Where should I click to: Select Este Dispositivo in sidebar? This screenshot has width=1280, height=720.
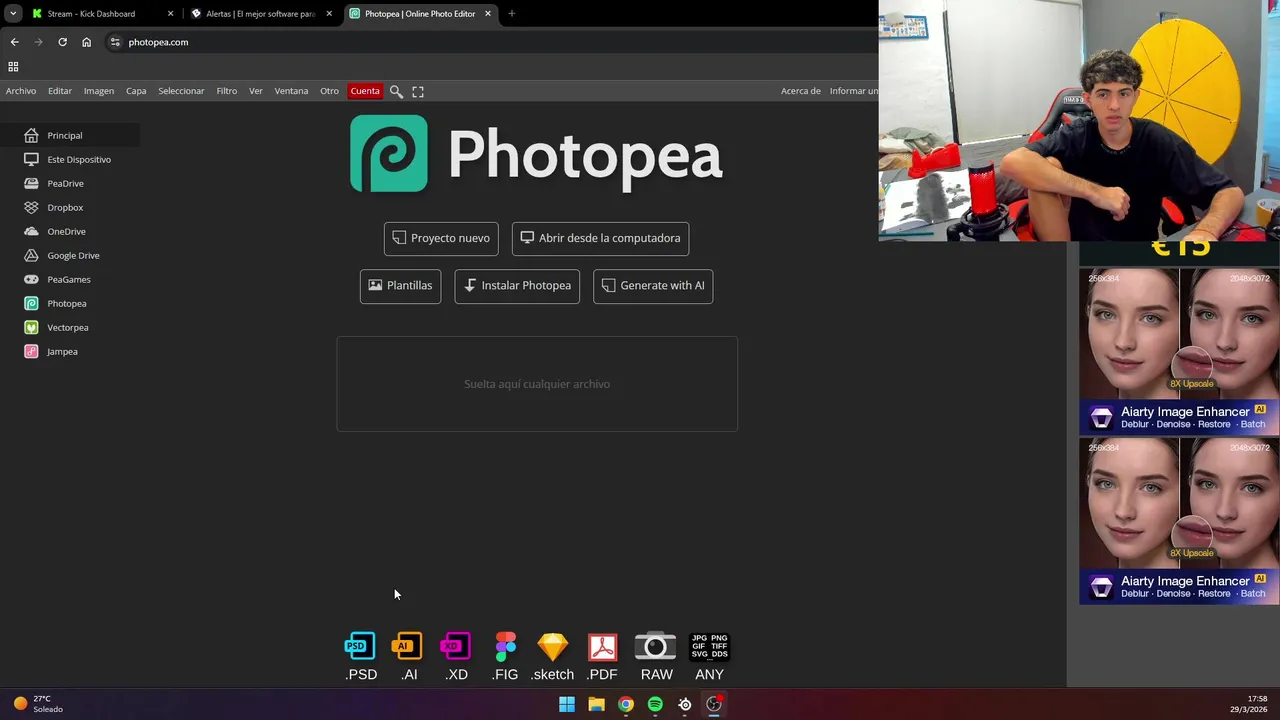[69, 159]
